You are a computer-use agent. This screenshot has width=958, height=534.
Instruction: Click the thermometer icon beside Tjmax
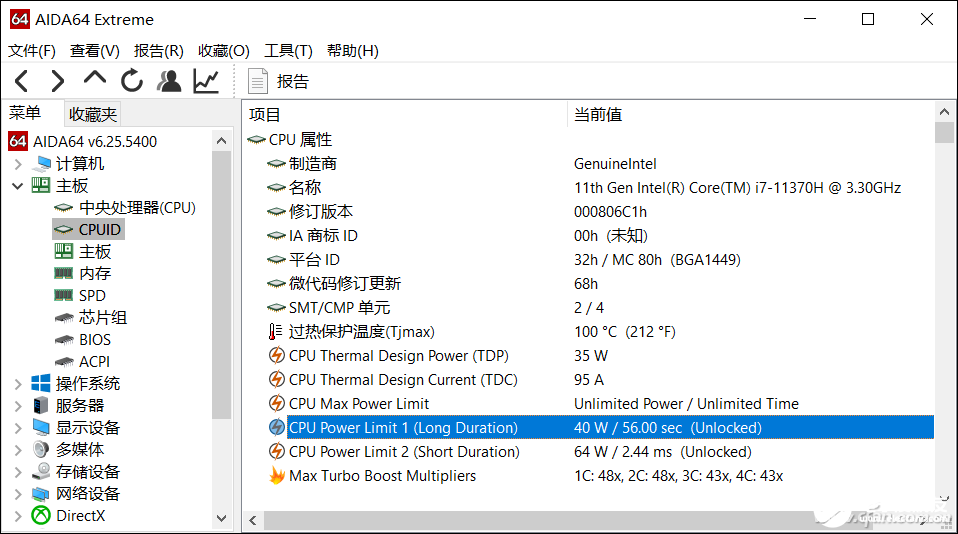(275, 332)
